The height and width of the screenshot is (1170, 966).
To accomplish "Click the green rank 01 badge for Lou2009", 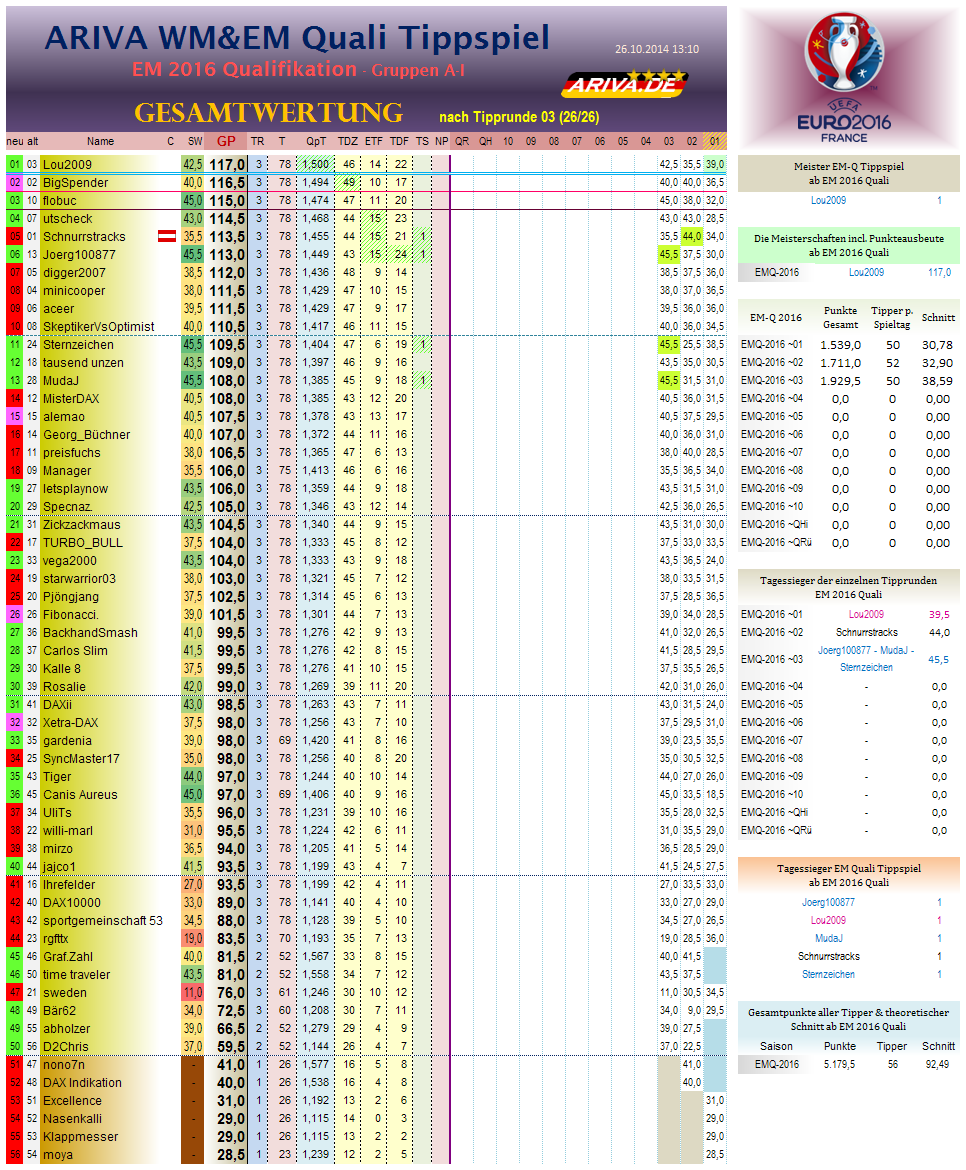I will coord(15,165).
